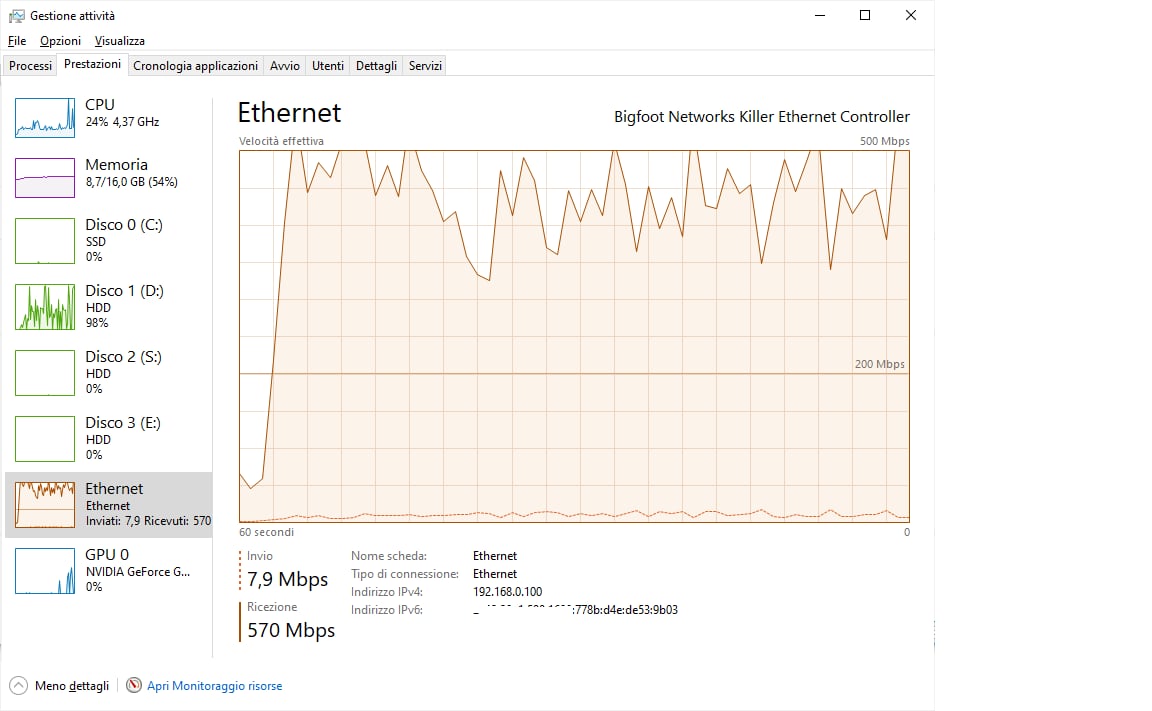
Task: Open the Opzioni menu
Action: [x=60, y=41]
